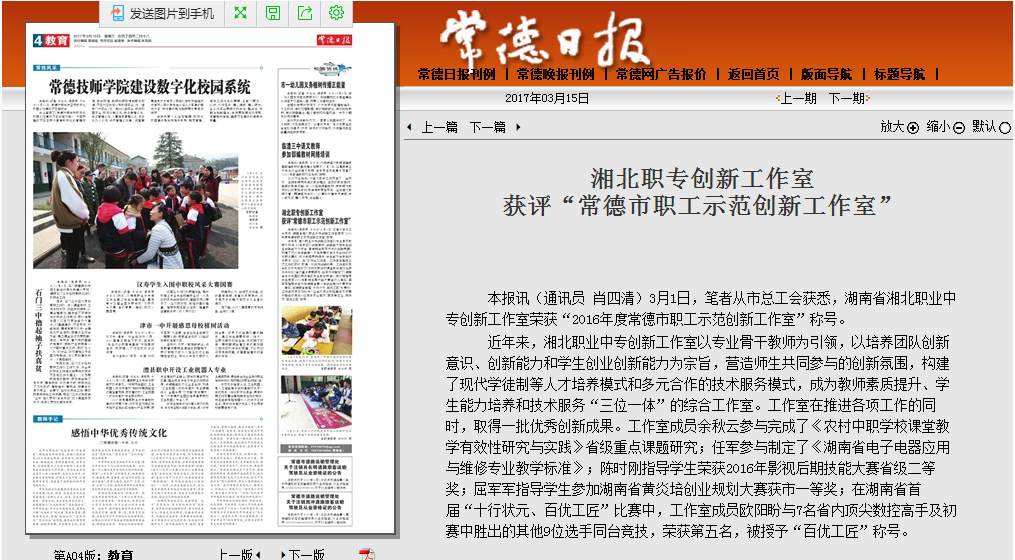
Task: Shrink text with 缩小 minus icon
Action: click(x=959, y=128)
